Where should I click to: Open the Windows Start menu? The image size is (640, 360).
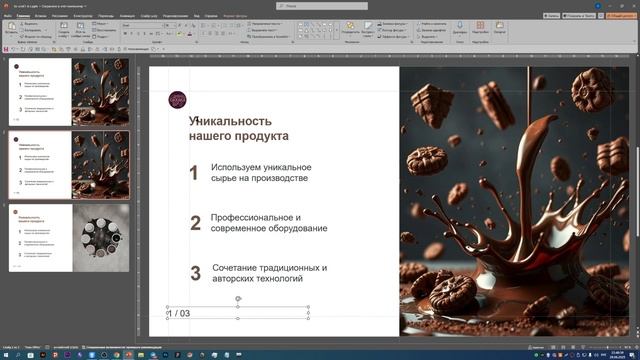[6, 355]
